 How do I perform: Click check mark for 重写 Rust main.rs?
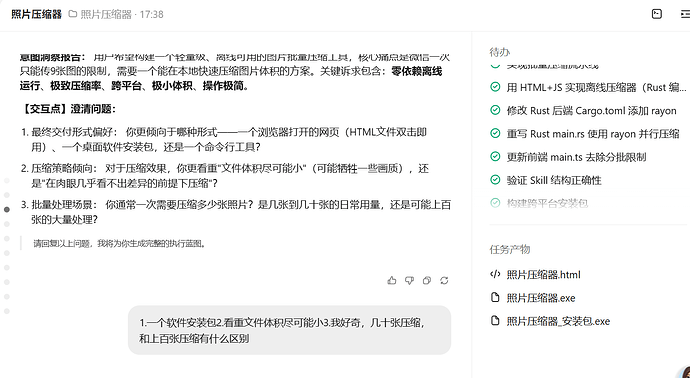tap(495, 133)
